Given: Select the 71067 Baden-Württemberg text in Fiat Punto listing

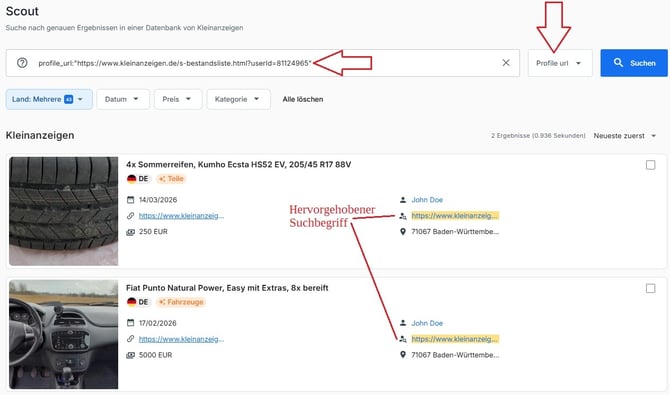Looking at the screenshot, I should [x=455, y=355].
